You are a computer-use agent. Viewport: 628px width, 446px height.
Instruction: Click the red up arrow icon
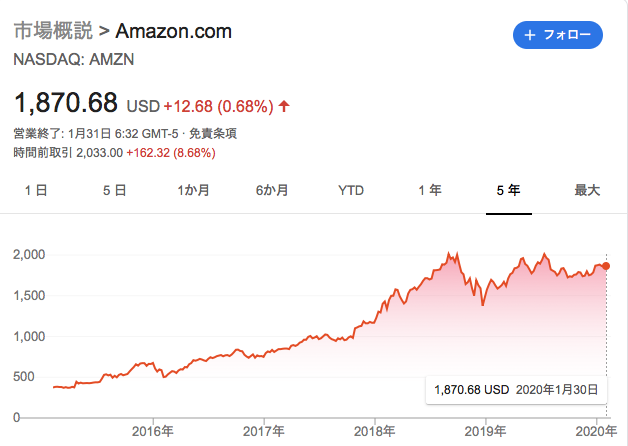284,104
